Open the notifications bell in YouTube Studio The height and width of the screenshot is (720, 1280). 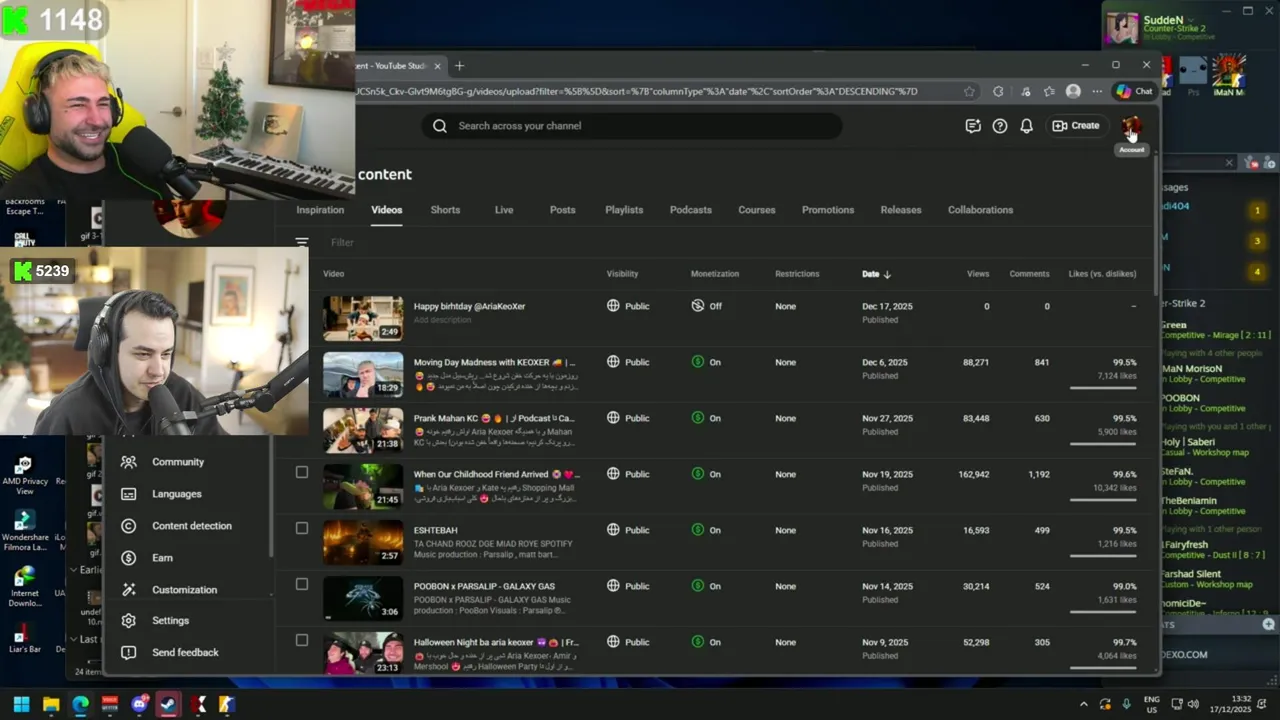[x=1026, y=126]
